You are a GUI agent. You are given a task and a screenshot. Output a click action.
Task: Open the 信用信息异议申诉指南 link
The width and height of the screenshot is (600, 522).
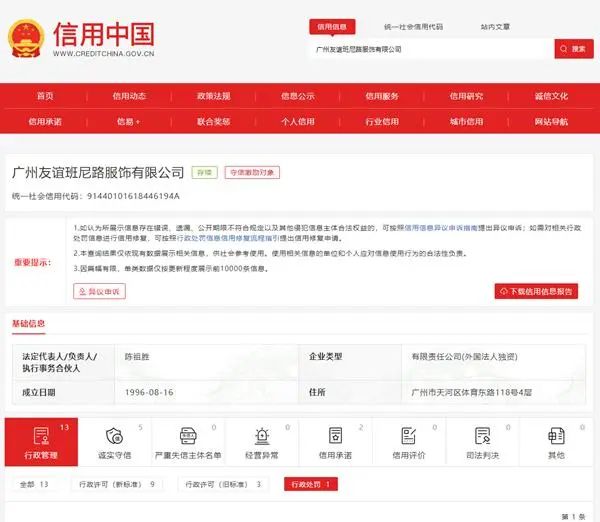coord(441,228)
